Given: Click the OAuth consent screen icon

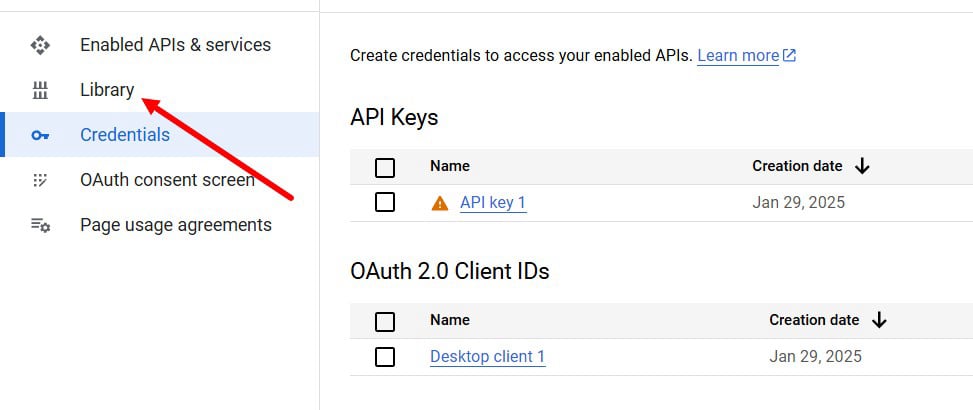Looking at the screenshot, I should tap(40, 180).
